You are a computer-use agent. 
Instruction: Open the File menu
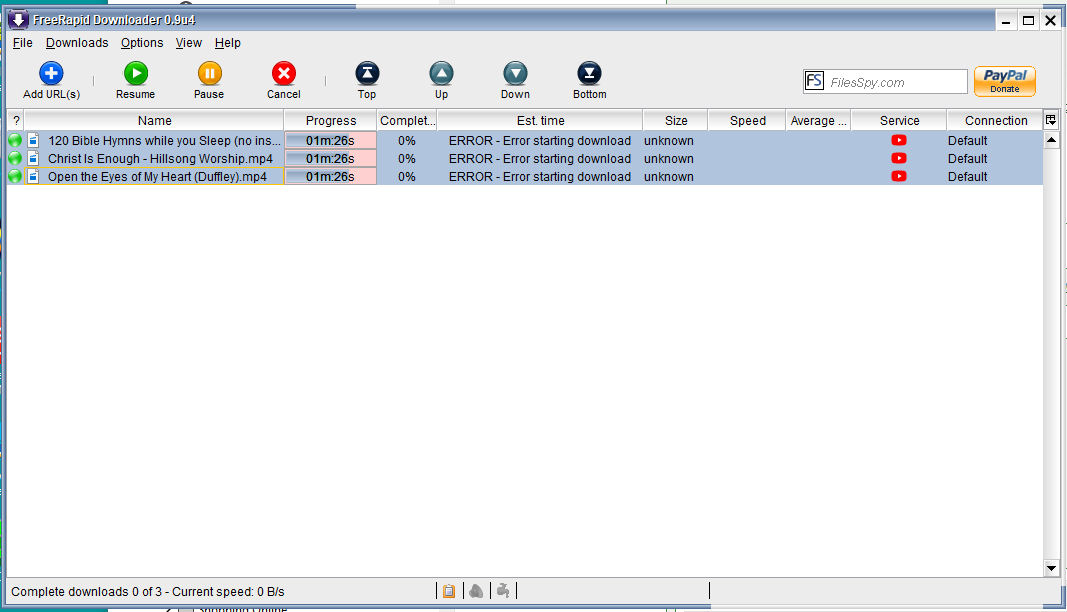click(22, 43)
